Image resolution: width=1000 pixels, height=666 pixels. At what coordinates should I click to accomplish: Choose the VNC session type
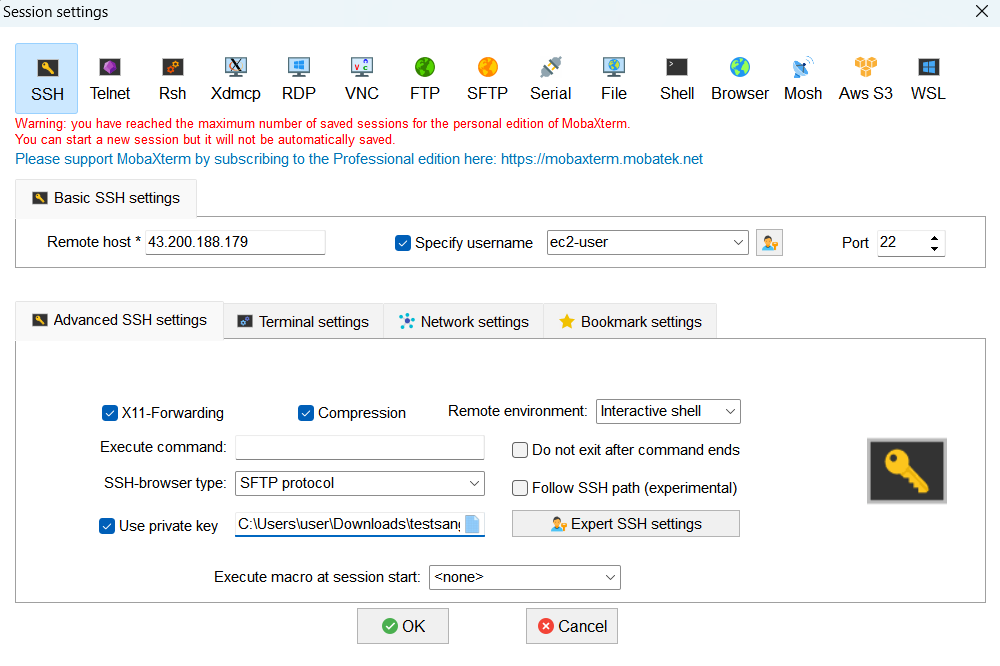coord(362,78)
